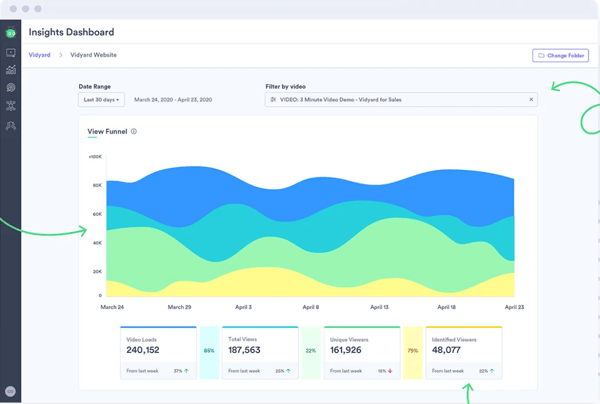Select the Video Loads stat card
The height and width of the screenshot is (404, 600).
tap(158, 353)
